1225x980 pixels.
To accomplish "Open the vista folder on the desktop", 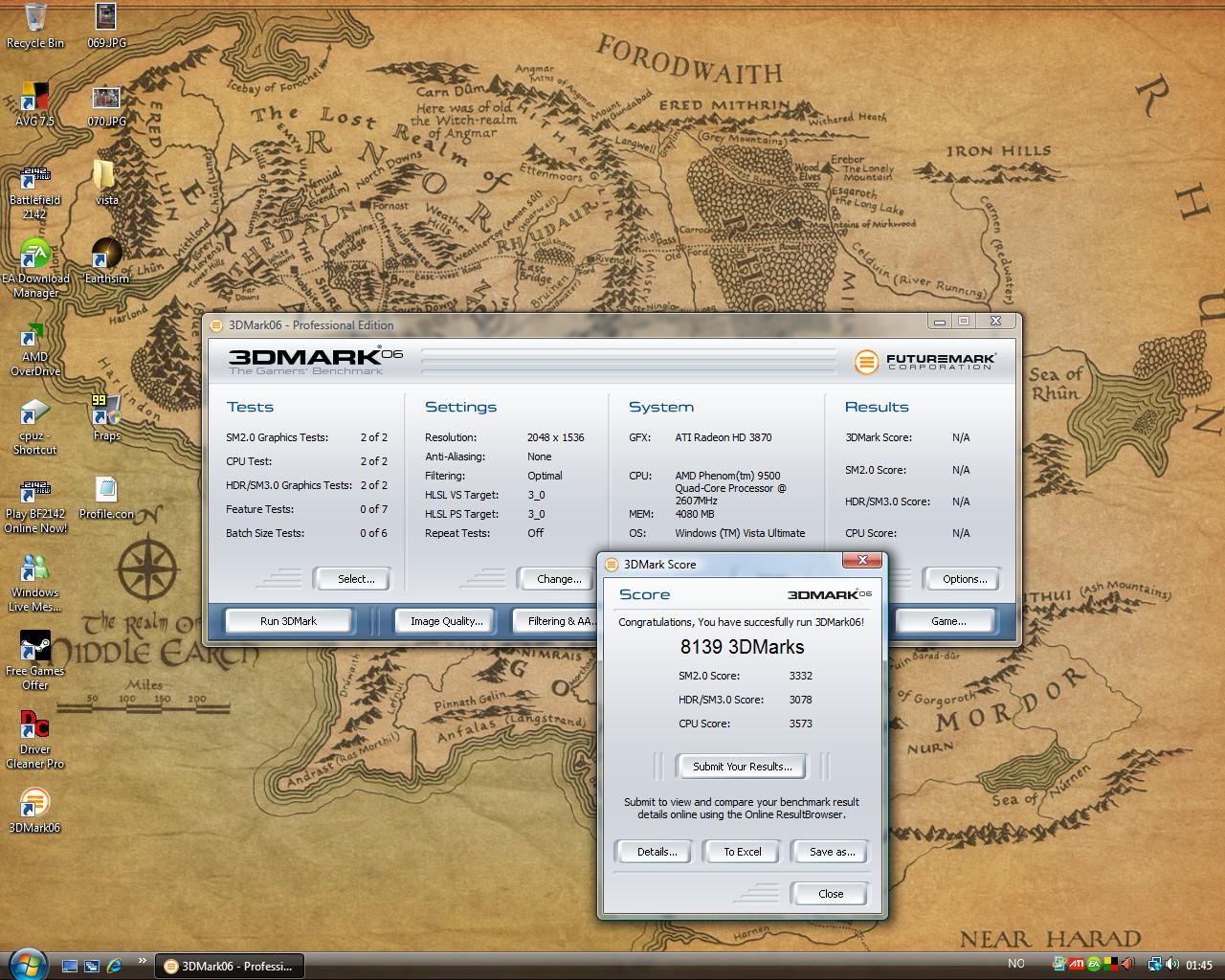I will click(106, 183).
